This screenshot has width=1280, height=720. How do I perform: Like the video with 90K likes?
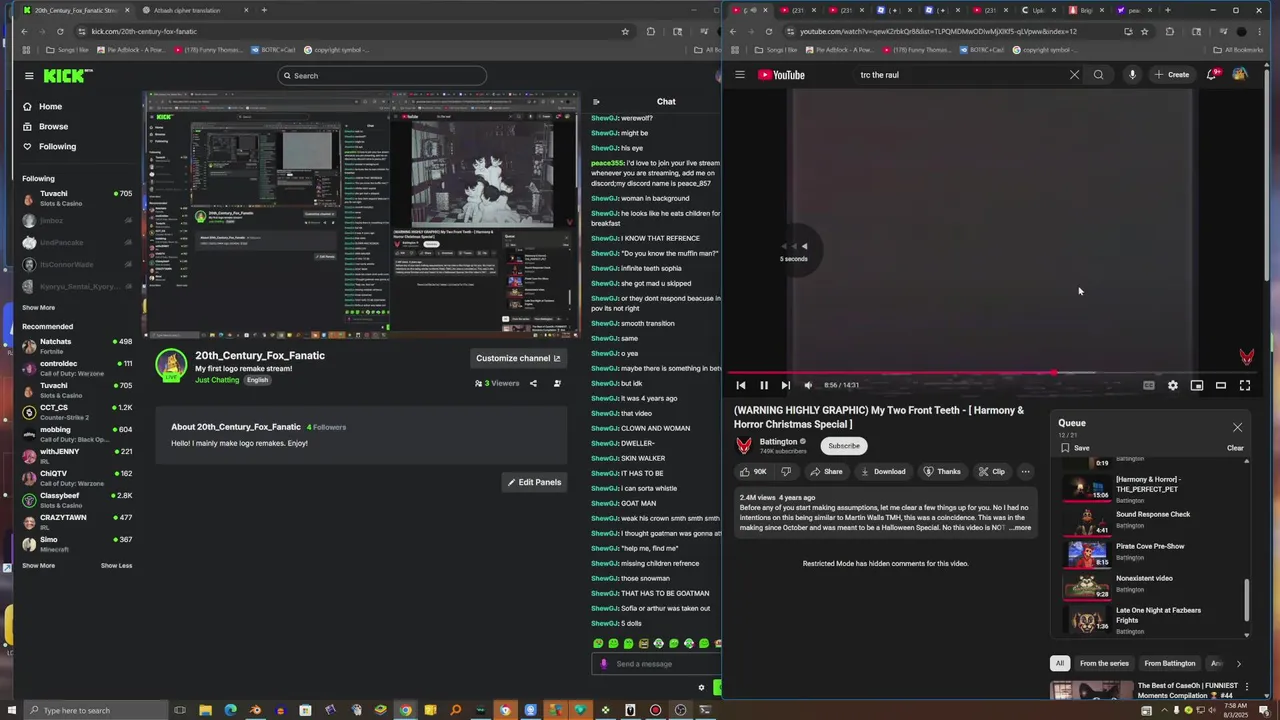tap(754, 472)
